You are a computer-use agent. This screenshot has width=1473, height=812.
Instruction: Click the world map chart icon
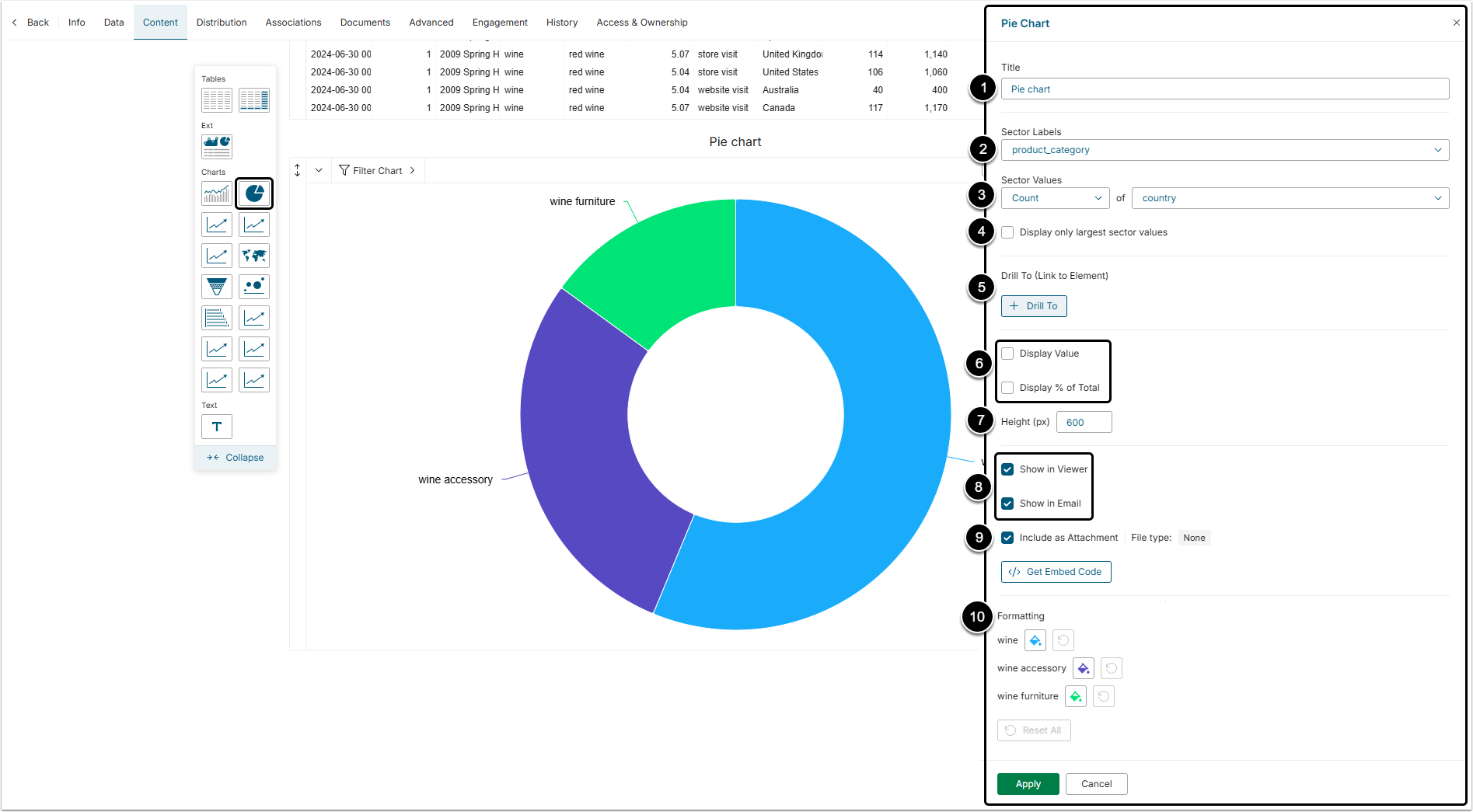point(254,256)
